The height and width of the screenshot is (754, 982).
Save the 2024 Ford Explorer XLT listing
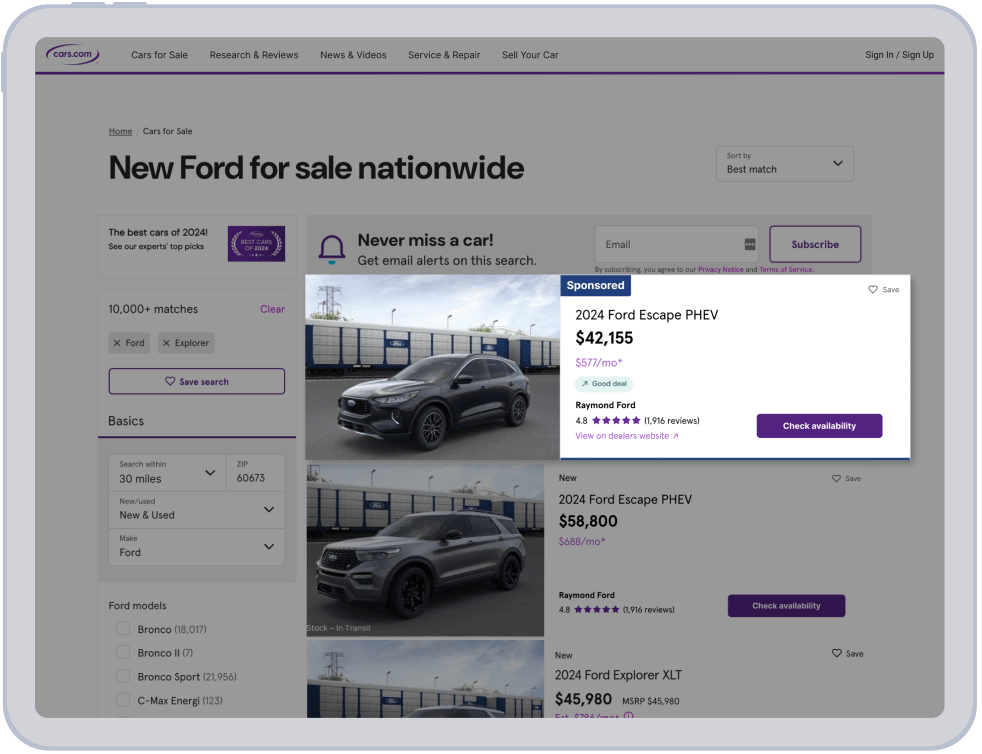[837, 653]
